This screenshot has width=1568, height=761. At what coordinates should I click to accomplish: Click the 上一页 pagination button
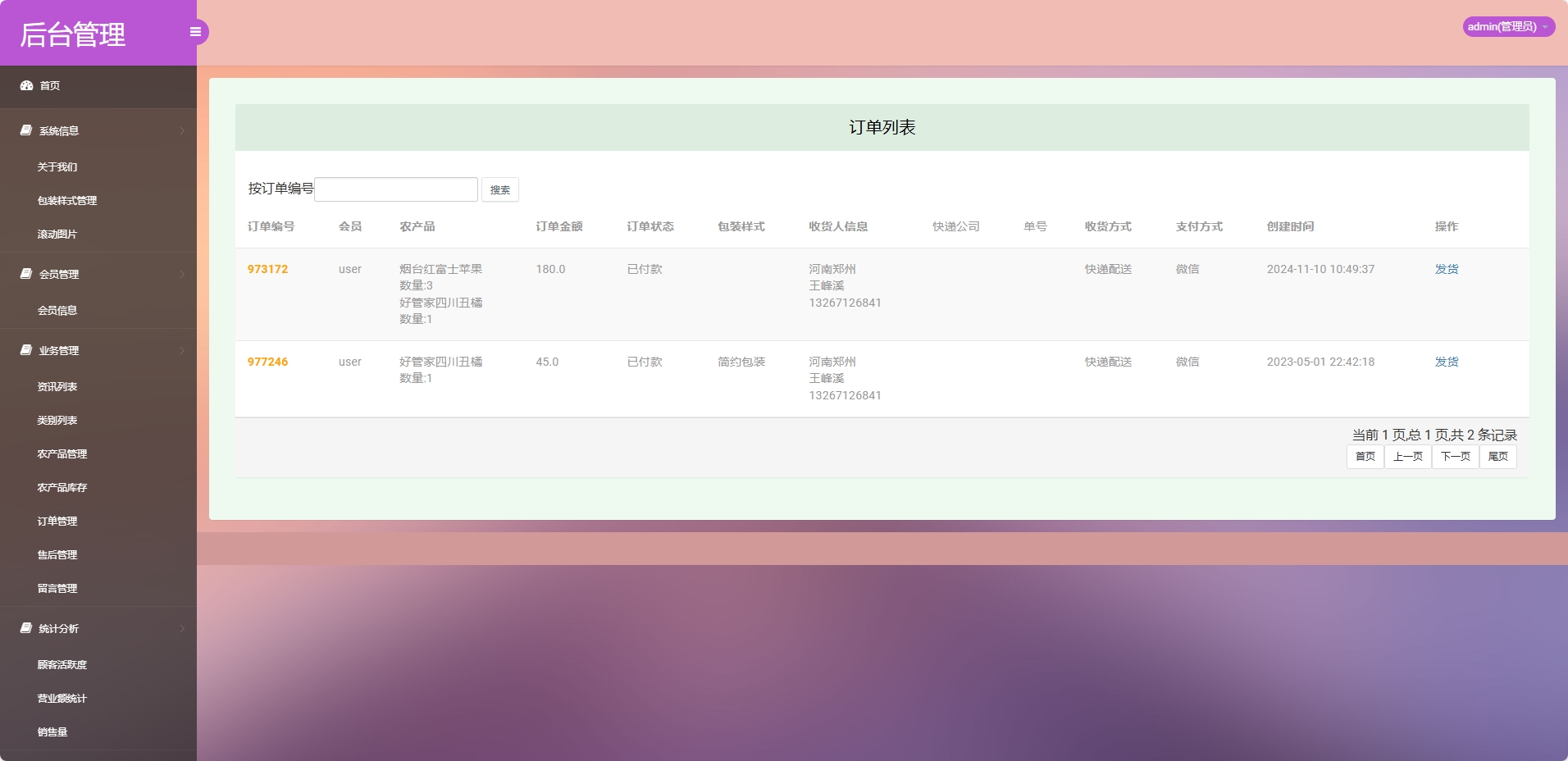click(1408, 457)
